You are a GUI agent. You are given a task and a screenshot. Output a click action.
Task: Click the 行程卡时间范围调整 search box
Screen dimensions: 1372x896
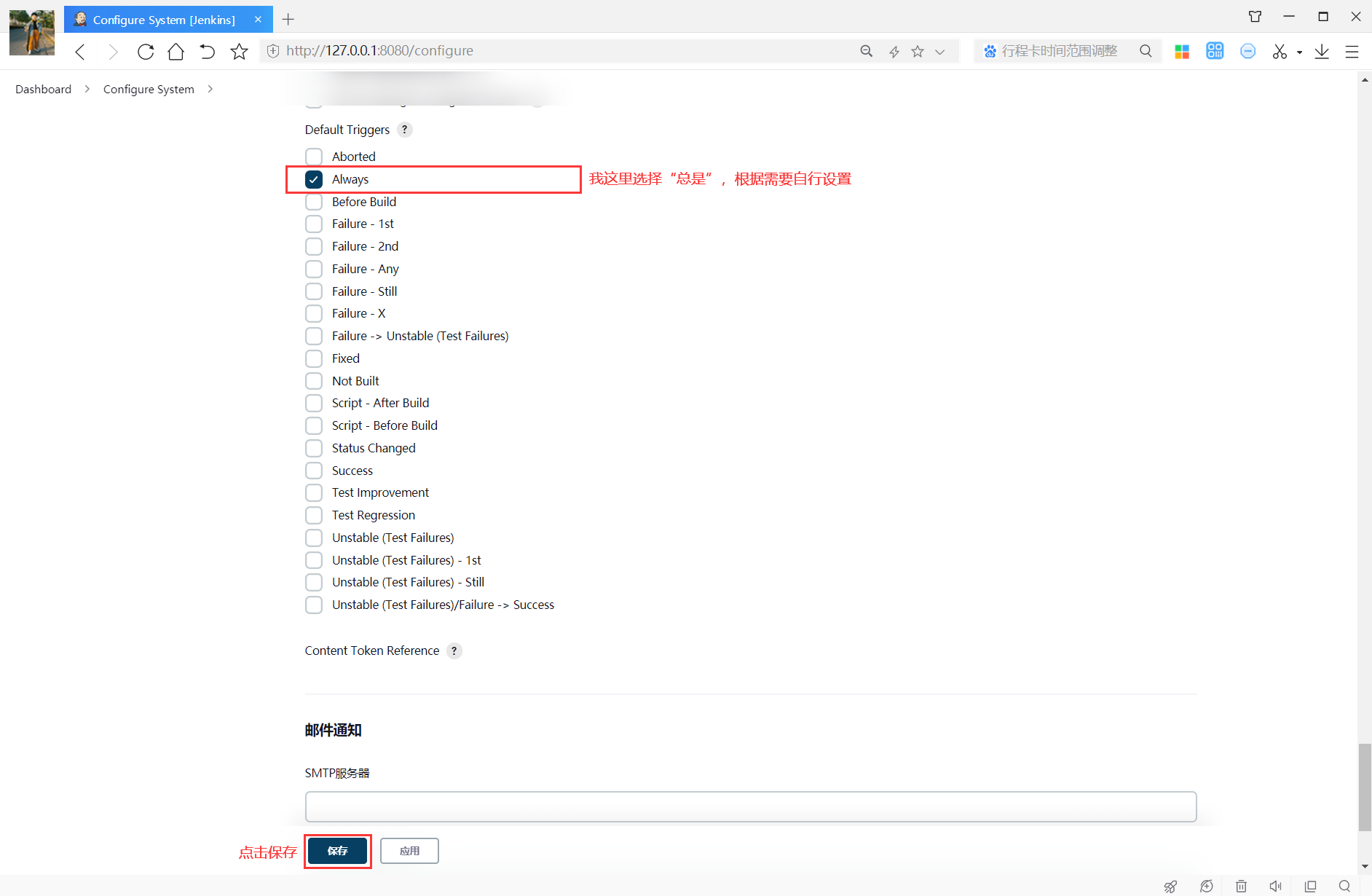coord(1060,51)
